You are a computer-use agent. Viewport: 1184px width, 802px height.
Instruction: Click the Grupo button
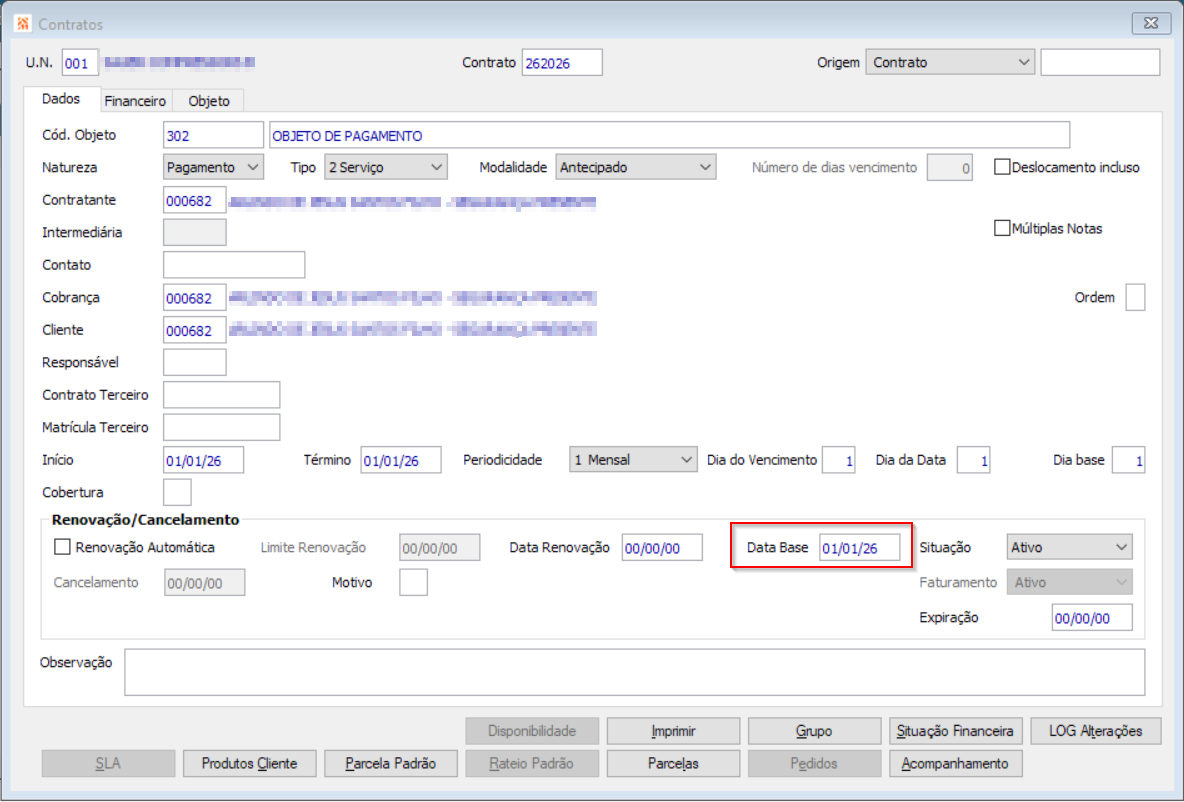[x=815, y=731]
